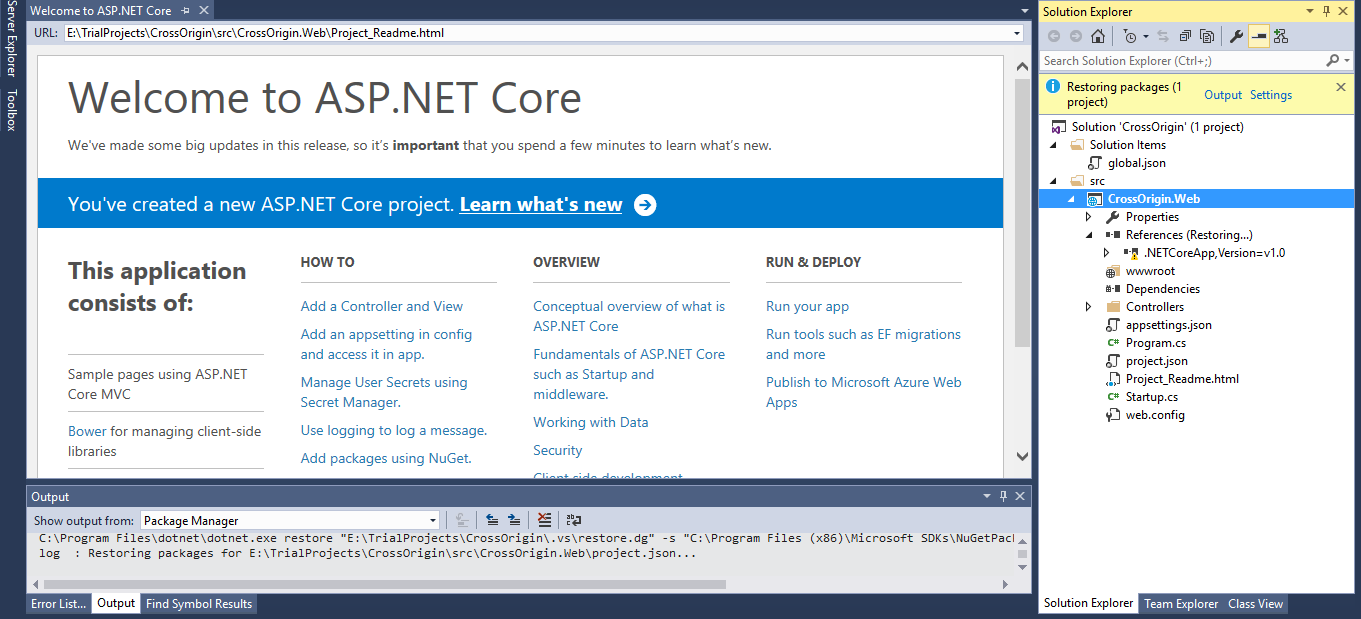Viewport: 1361px width, 619px height.
Task: Click the C# icon next to Program.cs
Action: coord(1112,343)
